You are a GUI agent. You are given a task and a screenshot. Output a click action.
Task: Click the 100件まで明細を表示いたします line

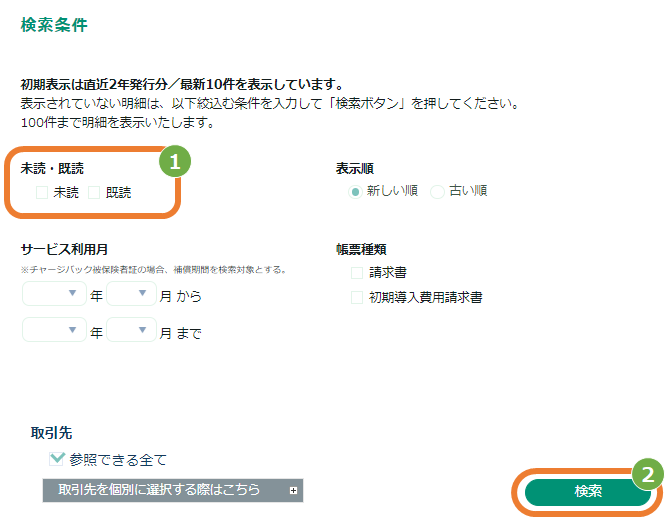tap(117, 123)
